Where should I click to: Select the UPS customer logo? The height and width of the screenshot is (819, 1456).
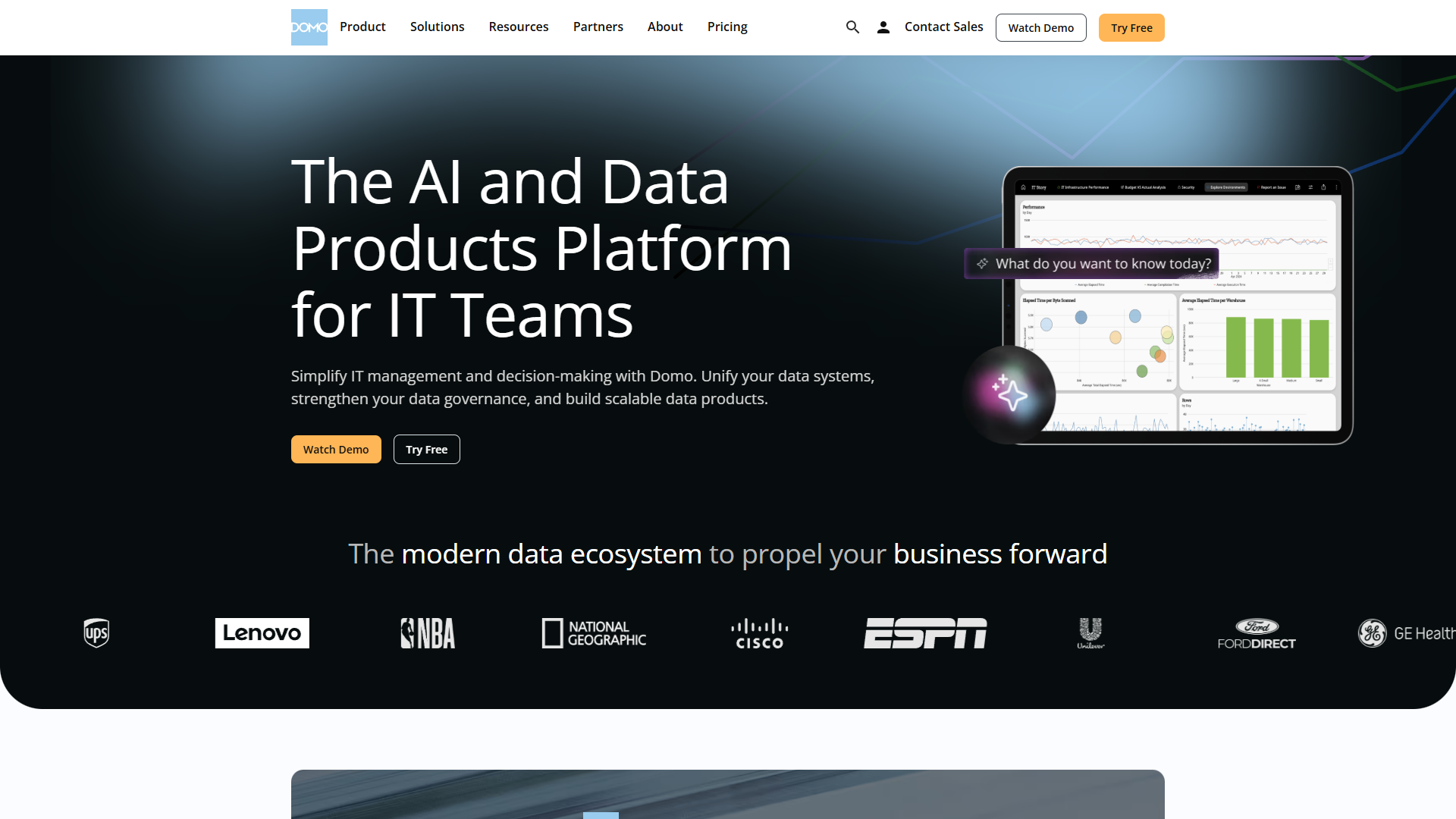96,632
